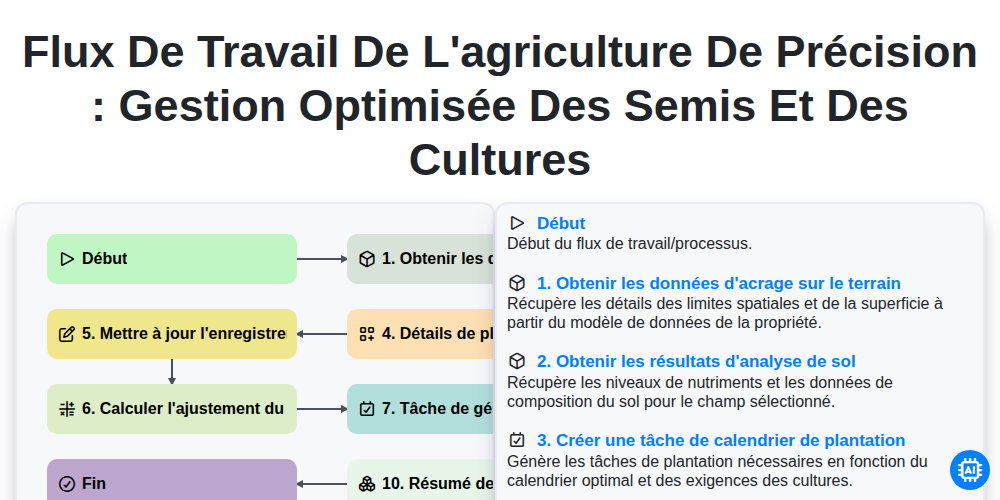The height and width of the screenshot is (500, 1000).
Task: Click the check-circle icon in Fin node
Action: [x=67, y=484]
